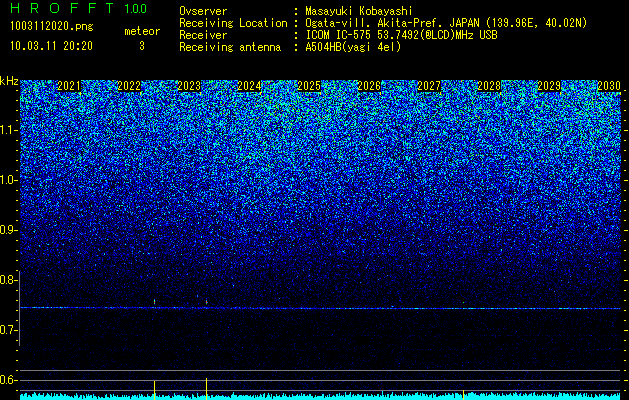Click the file name 1003112020.png
Screen dimensions: 629x400
click(x=52, y=27)
